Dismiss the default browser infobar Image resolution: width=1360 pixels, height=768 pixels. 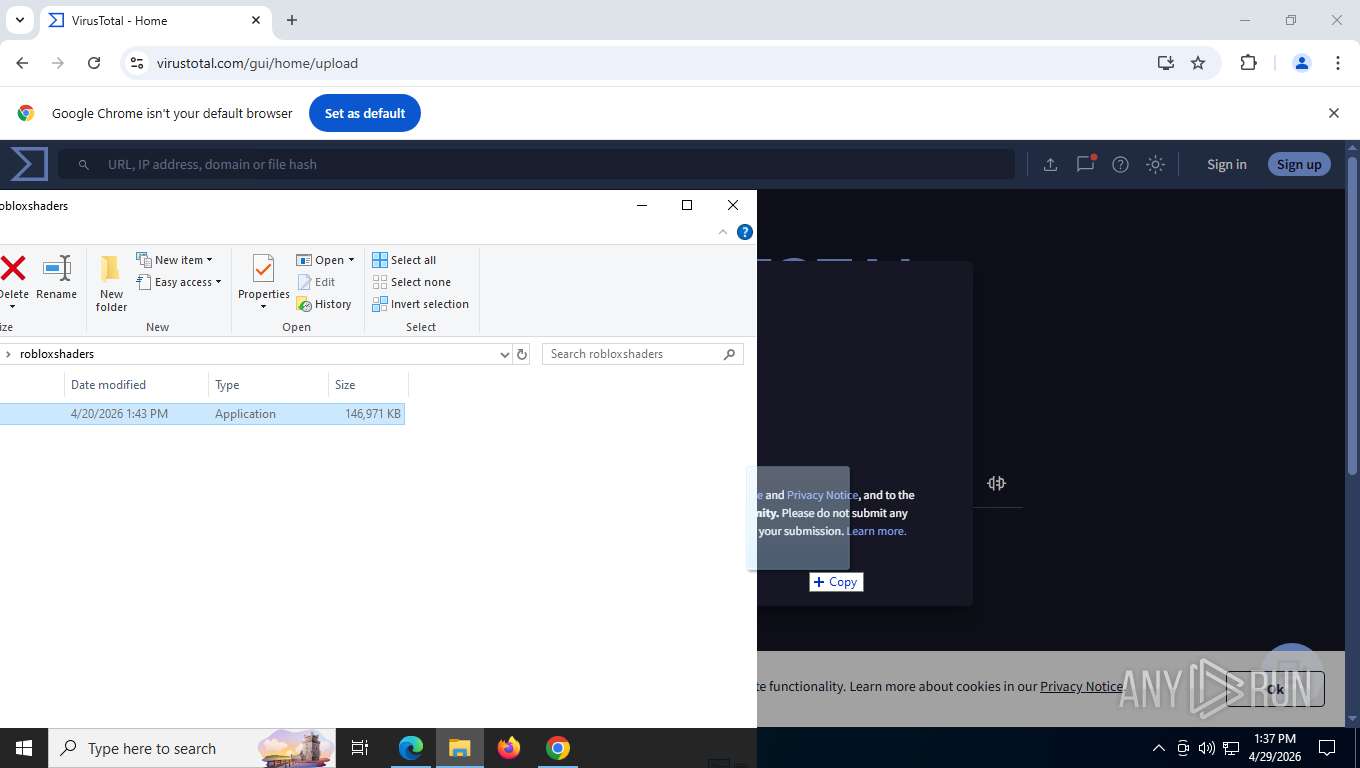[x=1333, y=113]
